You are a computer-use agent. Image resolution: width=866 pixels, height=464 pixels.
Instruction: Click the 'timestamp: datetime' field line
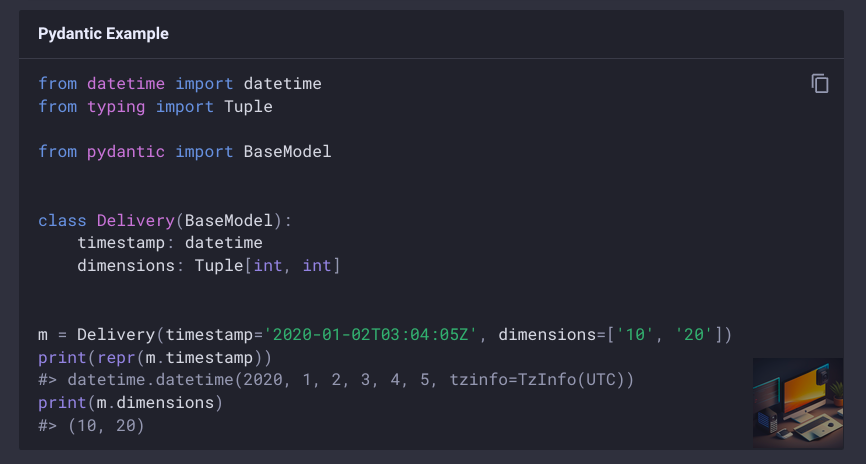(x=170, y=242)
